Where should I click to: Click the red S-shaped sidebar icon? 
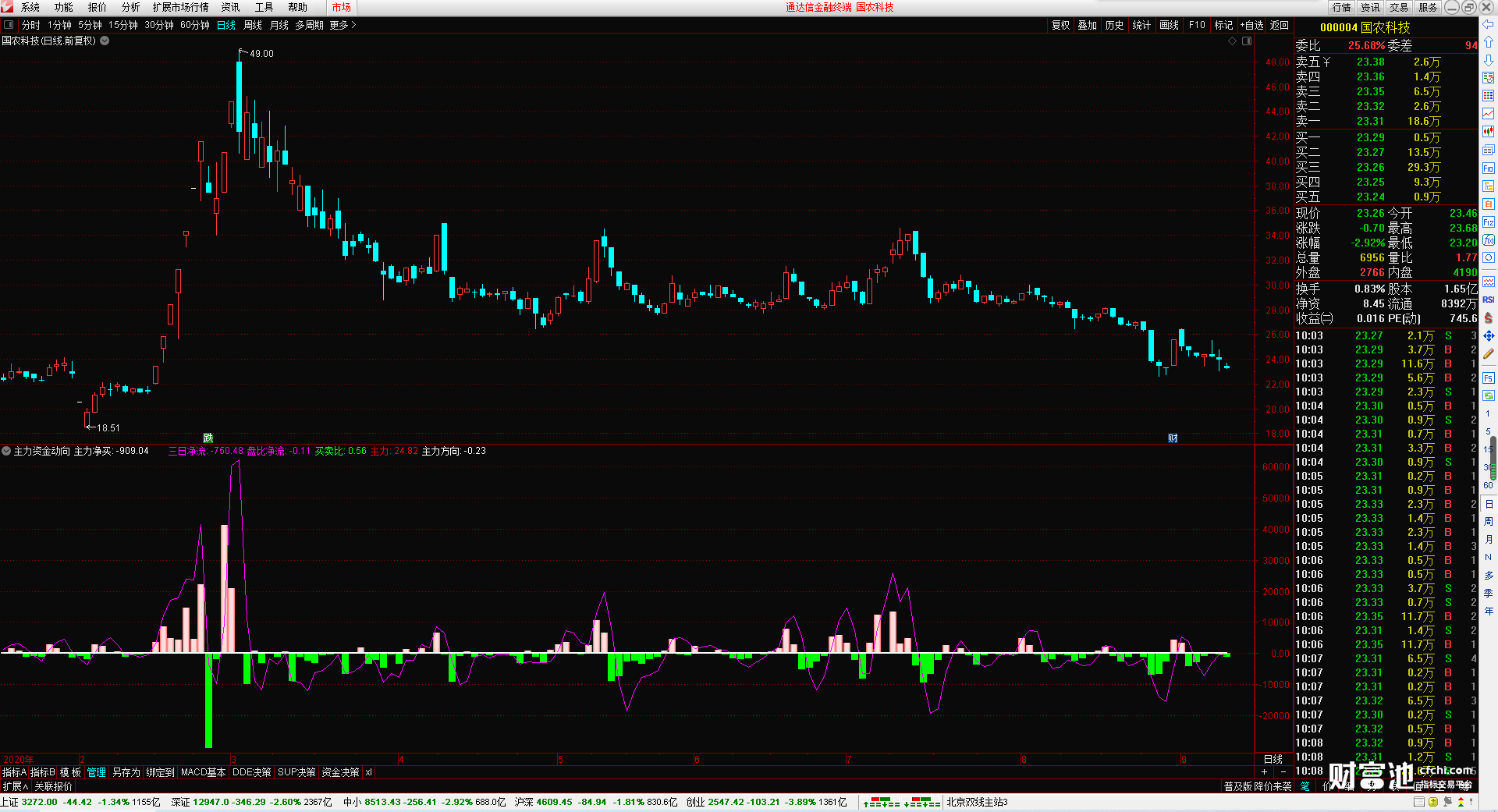pyautogui.click(x=1489, y=317)
